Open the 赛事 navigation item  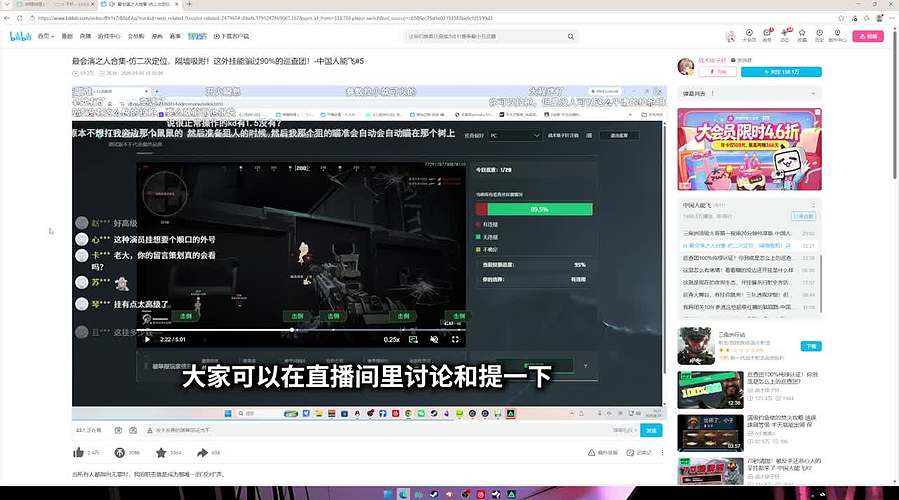click(175, 36)
